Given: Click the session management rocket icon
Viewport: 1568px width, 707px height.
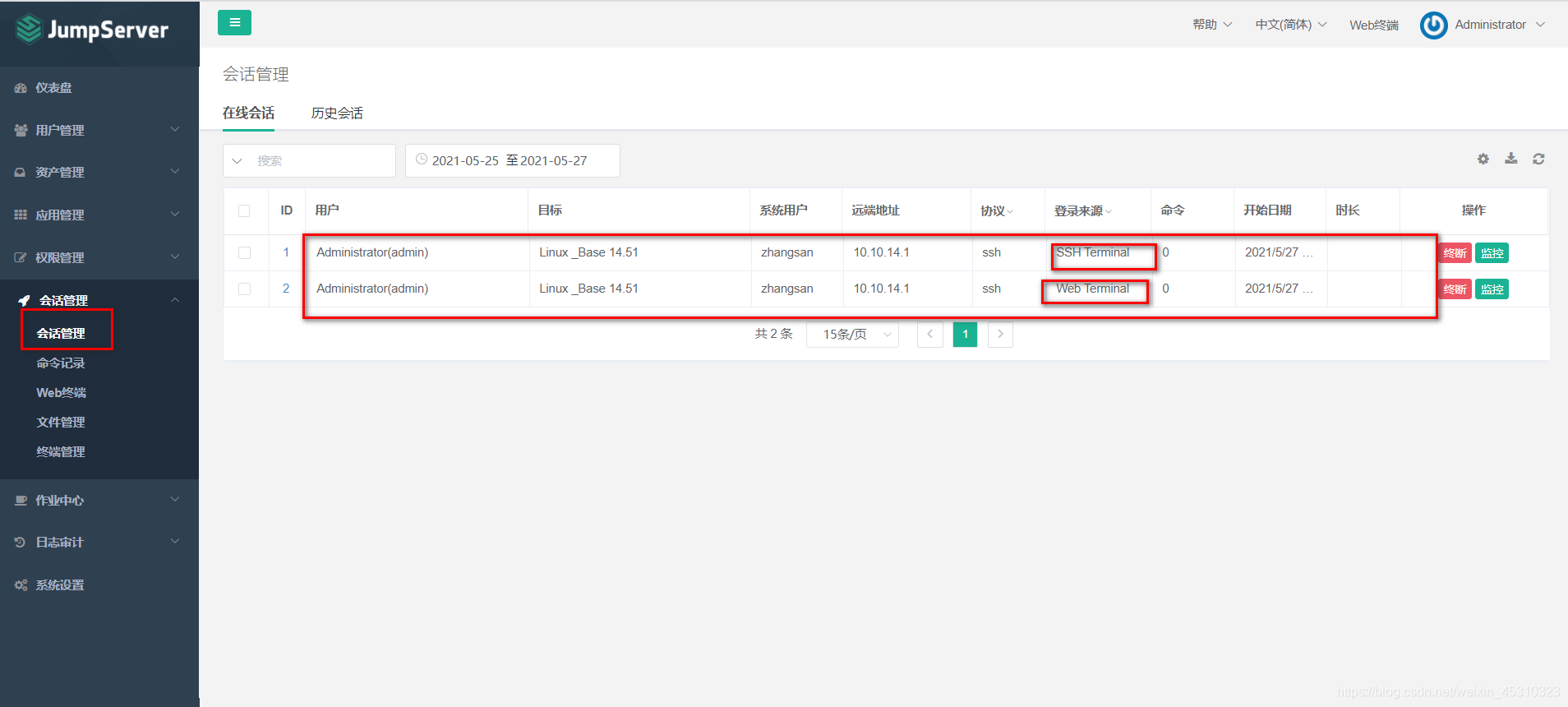Looking at the screenshot, I should [x=25, y=300].
